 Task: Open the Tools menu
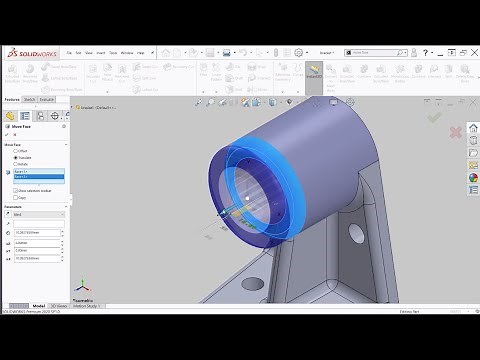pyautogui.click(x=113, y=53)
